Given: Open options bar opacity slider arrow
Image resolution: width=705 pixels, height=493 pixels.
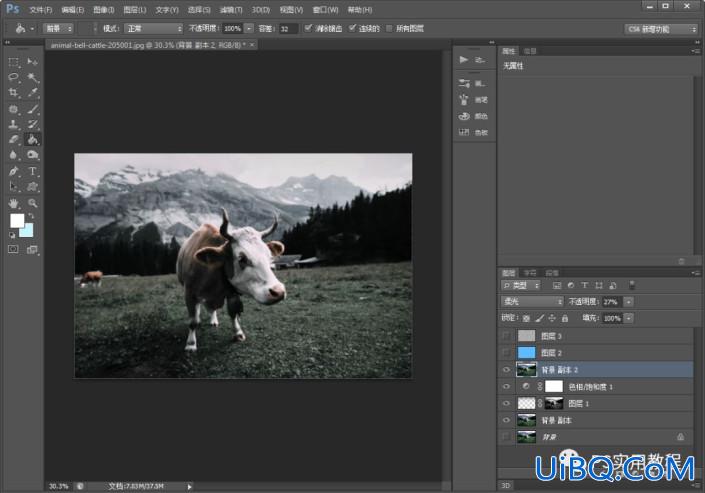Looking at the screenshot, I should 249,29.
